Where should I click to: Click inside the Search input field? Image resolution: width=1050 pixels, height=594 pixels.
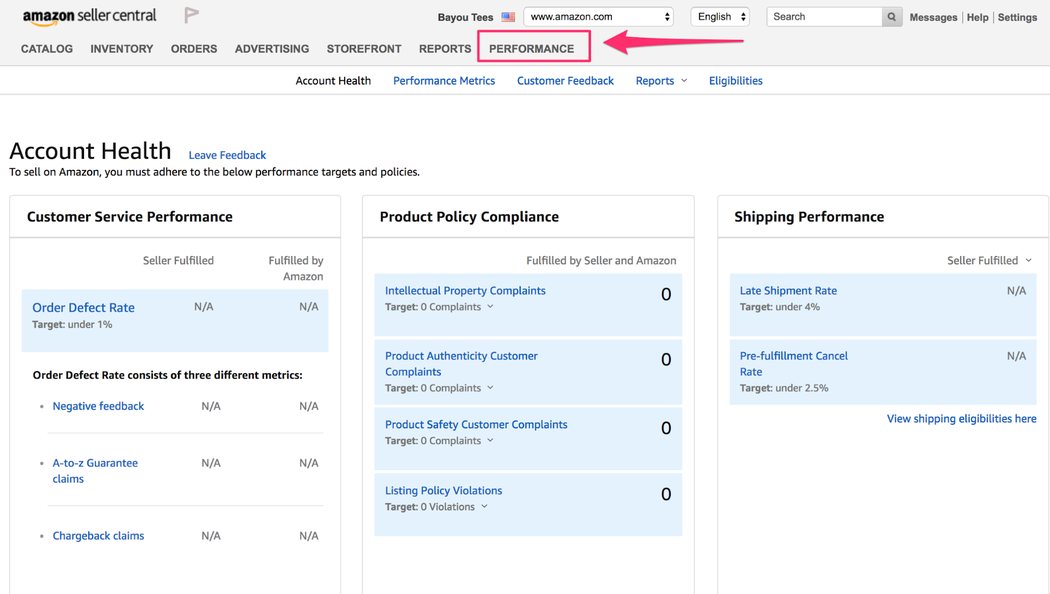coord(820,16)
